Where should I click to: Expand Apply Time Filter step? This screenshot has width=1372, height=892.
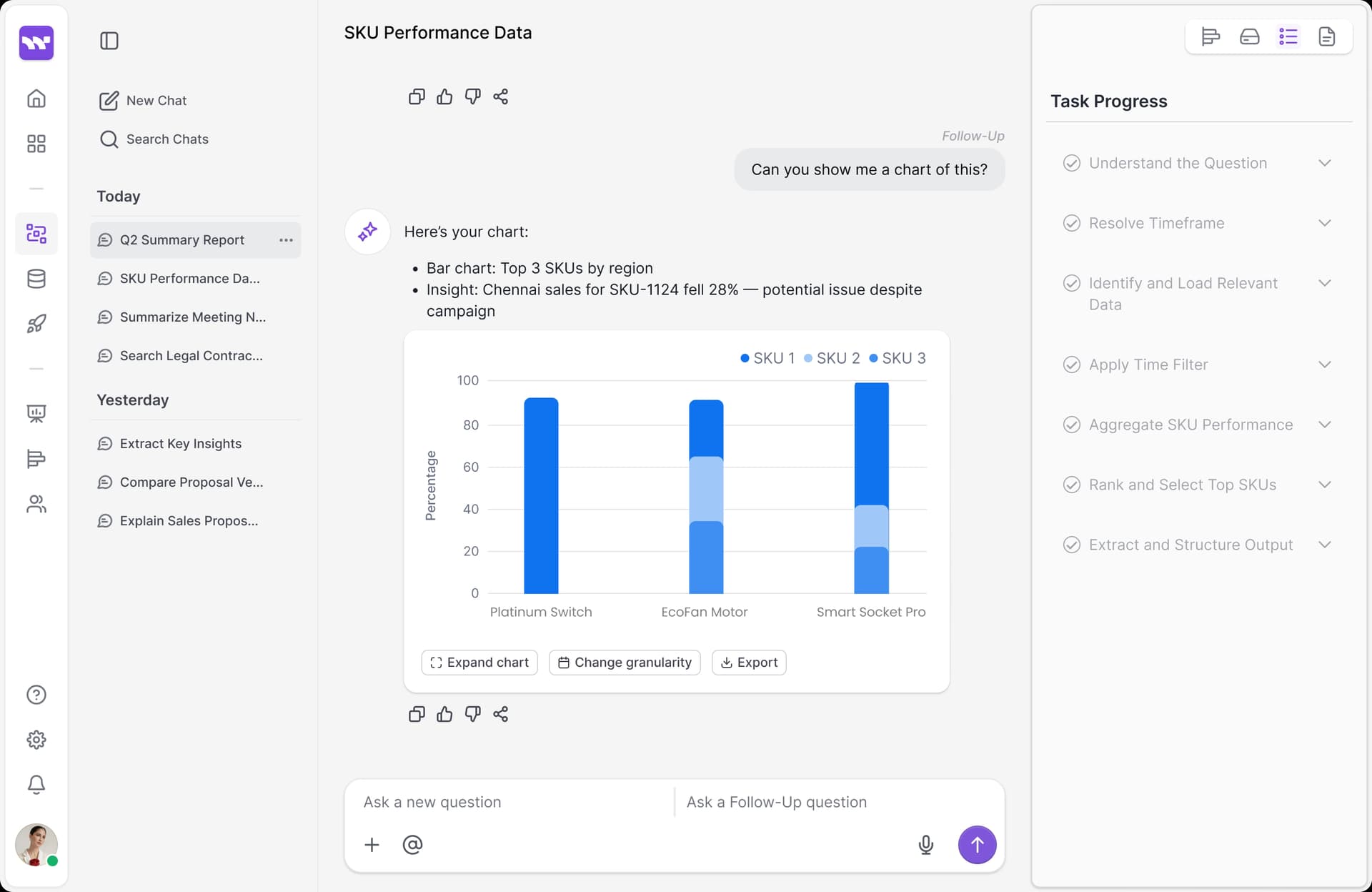click(x=1324, y=365)
